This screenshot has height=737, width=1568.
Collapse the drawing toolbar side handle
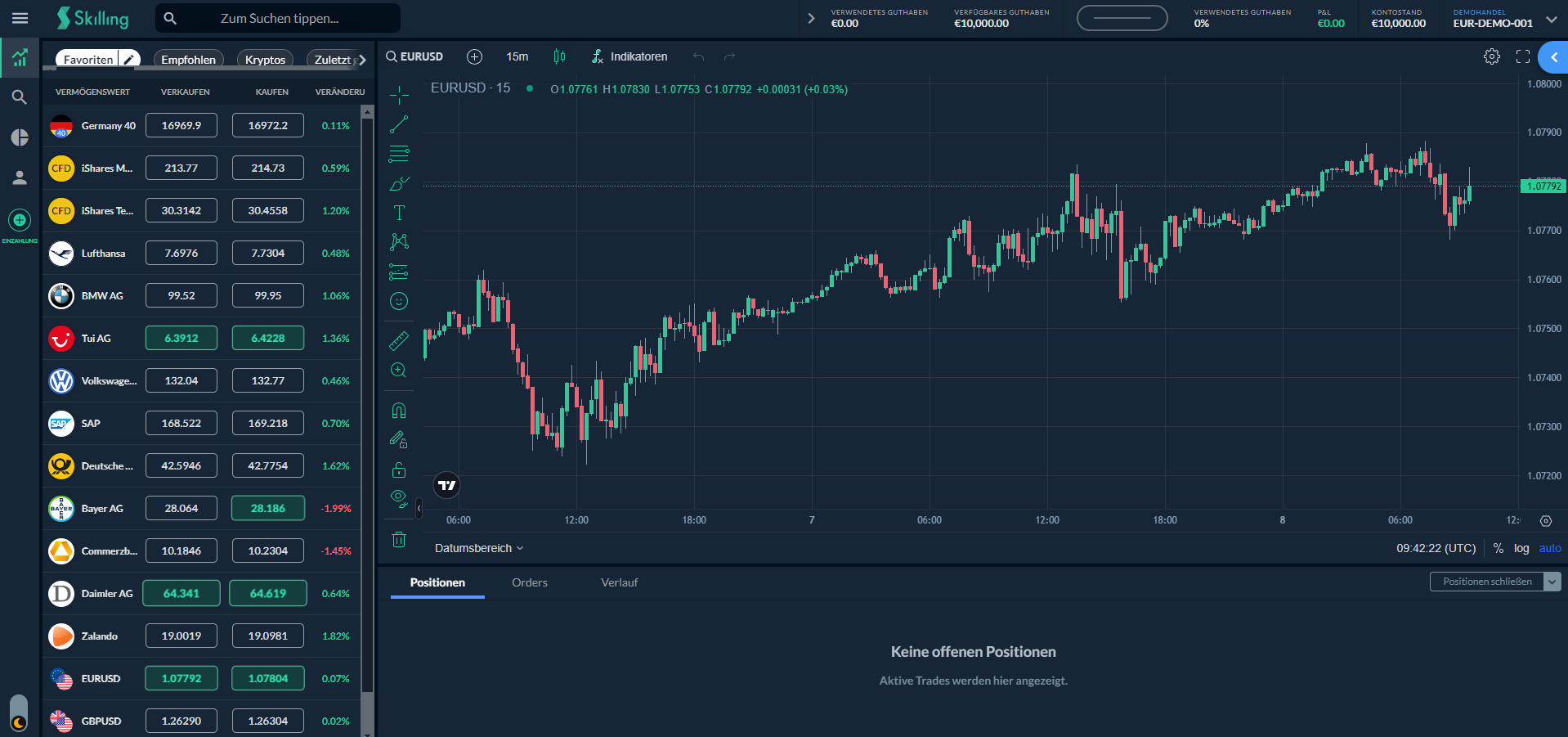tap(419, 509)
